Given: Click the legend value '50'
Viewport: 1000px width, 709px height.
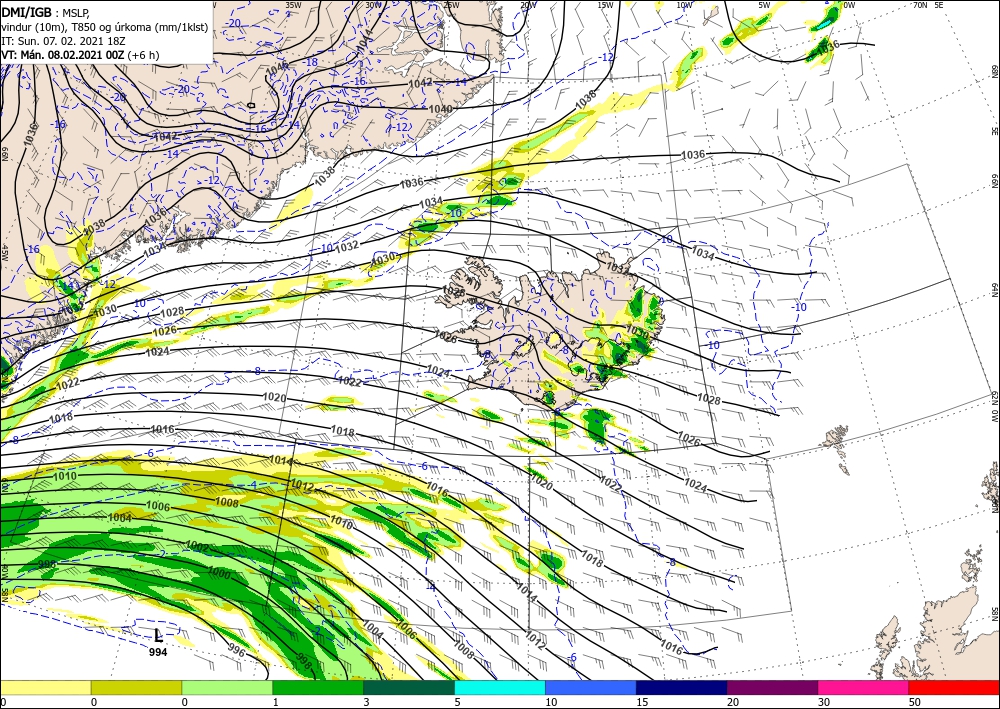Looking at the screenshot, I should point(915,702).
